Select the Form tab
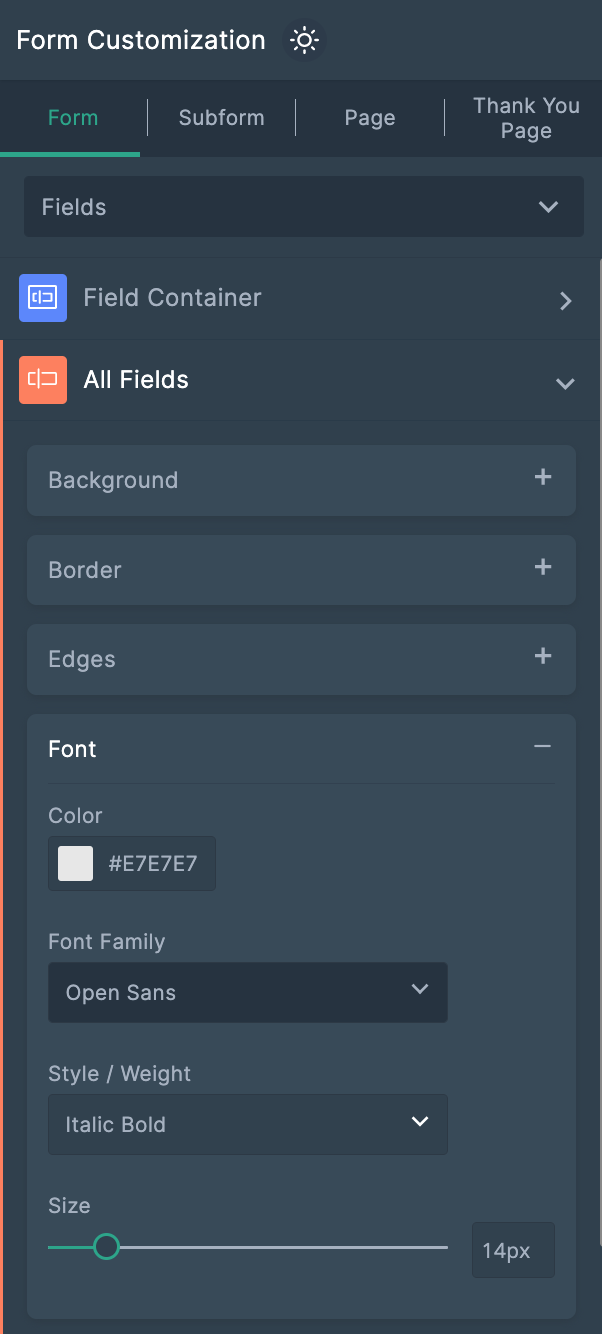The width and height of the screenshot is (602, 1334). coord(73,118)
